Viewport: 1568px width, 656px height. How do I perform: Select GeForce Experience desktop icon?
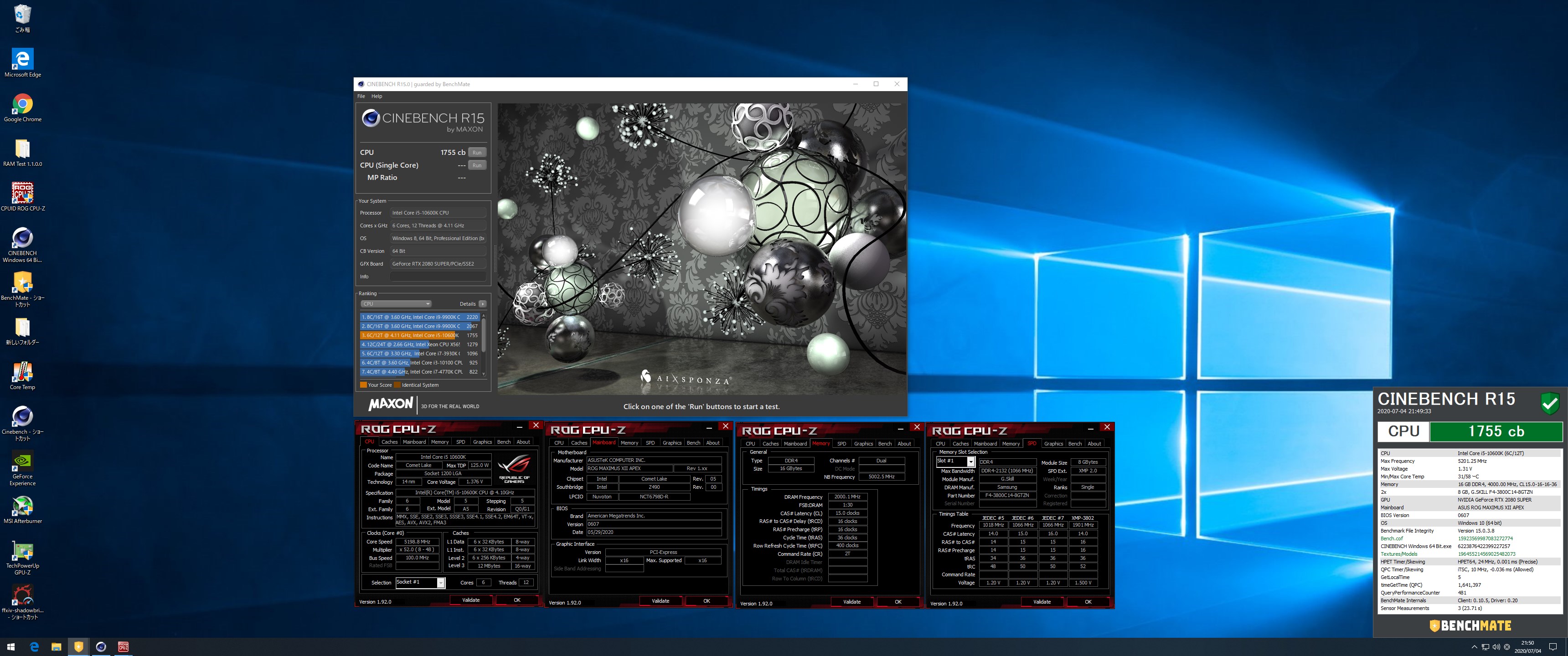click(x=22, y=468)
